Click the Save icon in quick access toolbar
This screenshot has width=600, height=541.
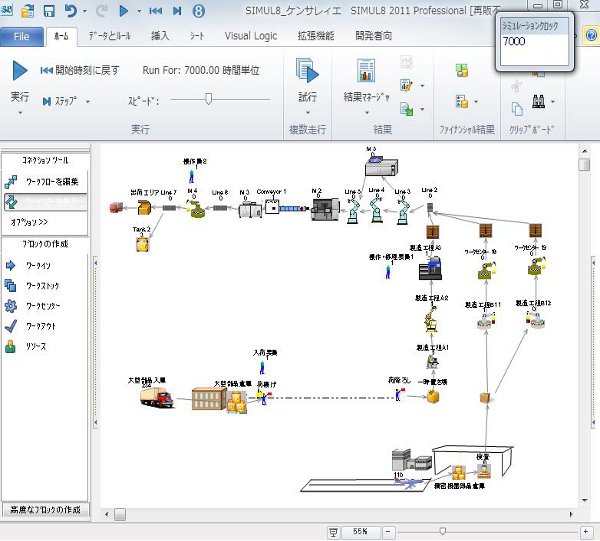[48, 12]
